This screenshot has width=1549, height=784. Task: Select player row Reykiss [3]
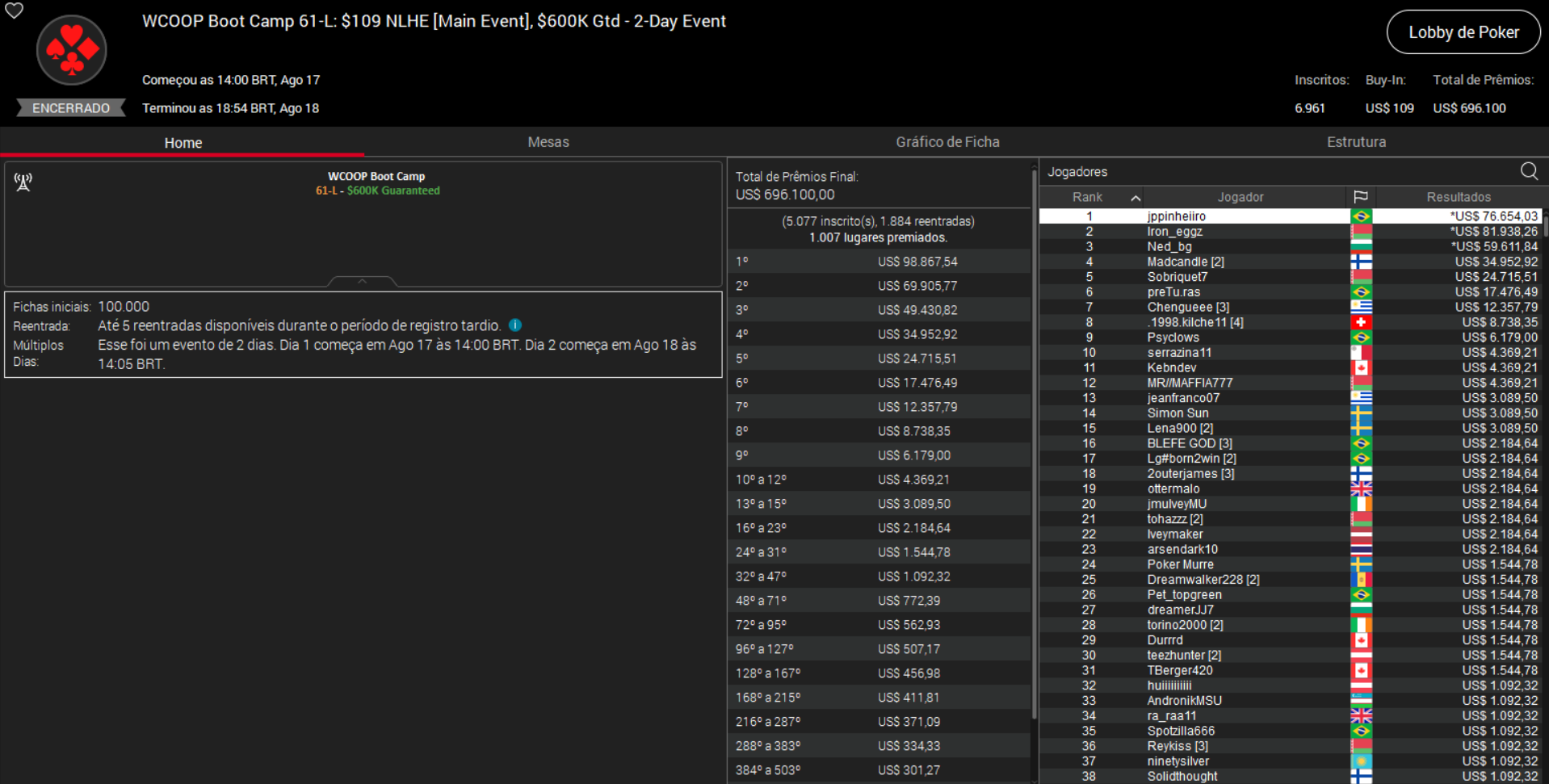point(1290,746)
